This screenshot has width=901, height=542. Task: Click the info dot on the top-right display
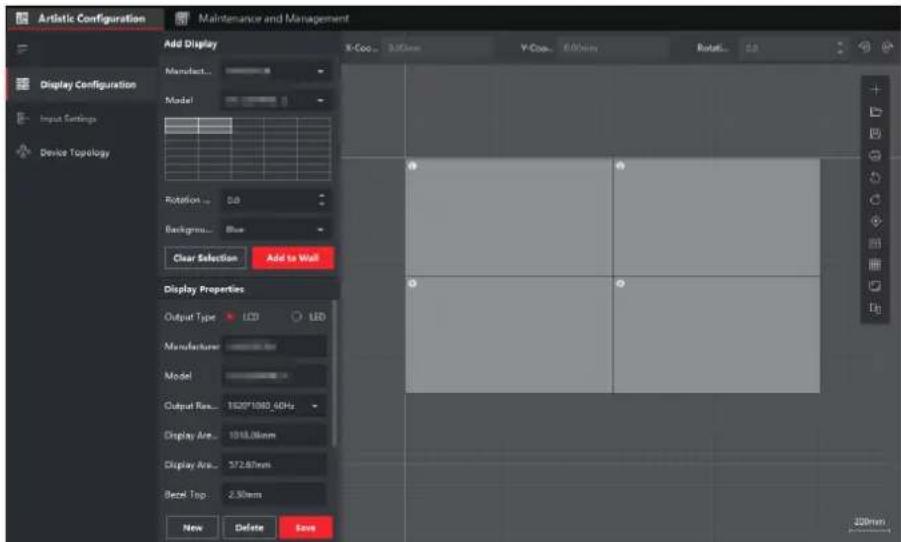620,166
